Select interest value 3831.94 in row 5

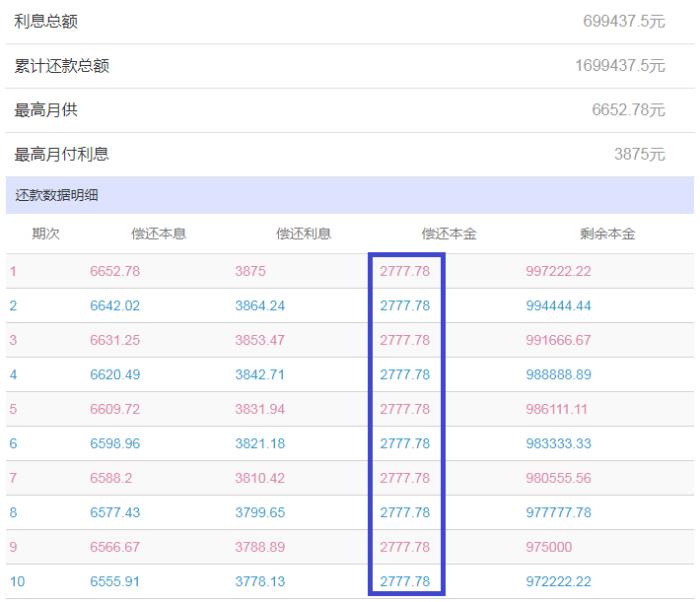[260, 409]
